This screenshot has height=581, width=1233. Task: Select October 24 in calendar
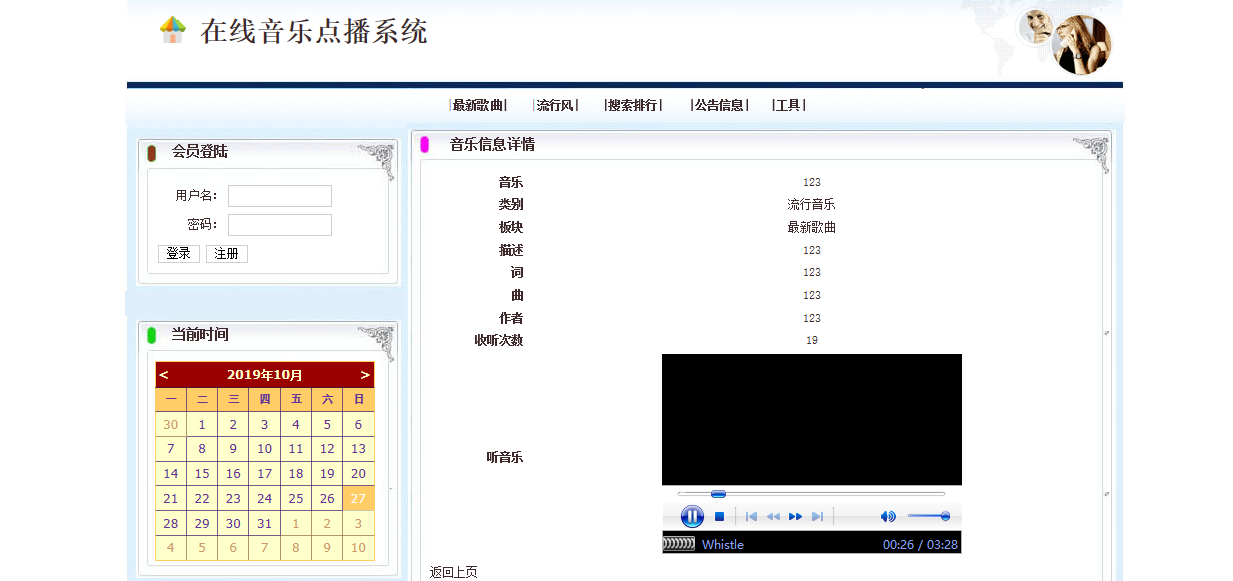click(264, 498)
